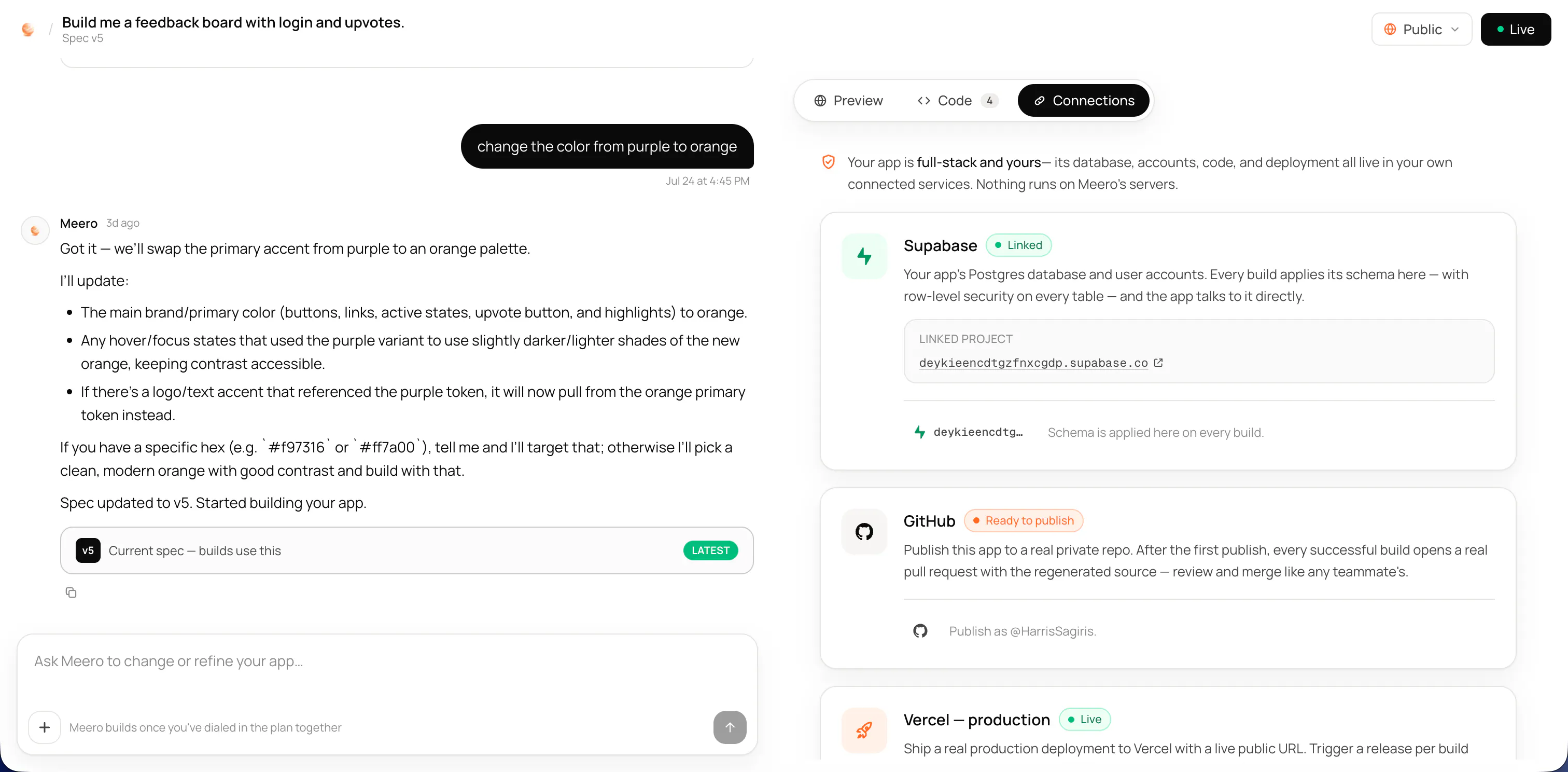Open the Public visibility dropdown

tap(1421, 29)
